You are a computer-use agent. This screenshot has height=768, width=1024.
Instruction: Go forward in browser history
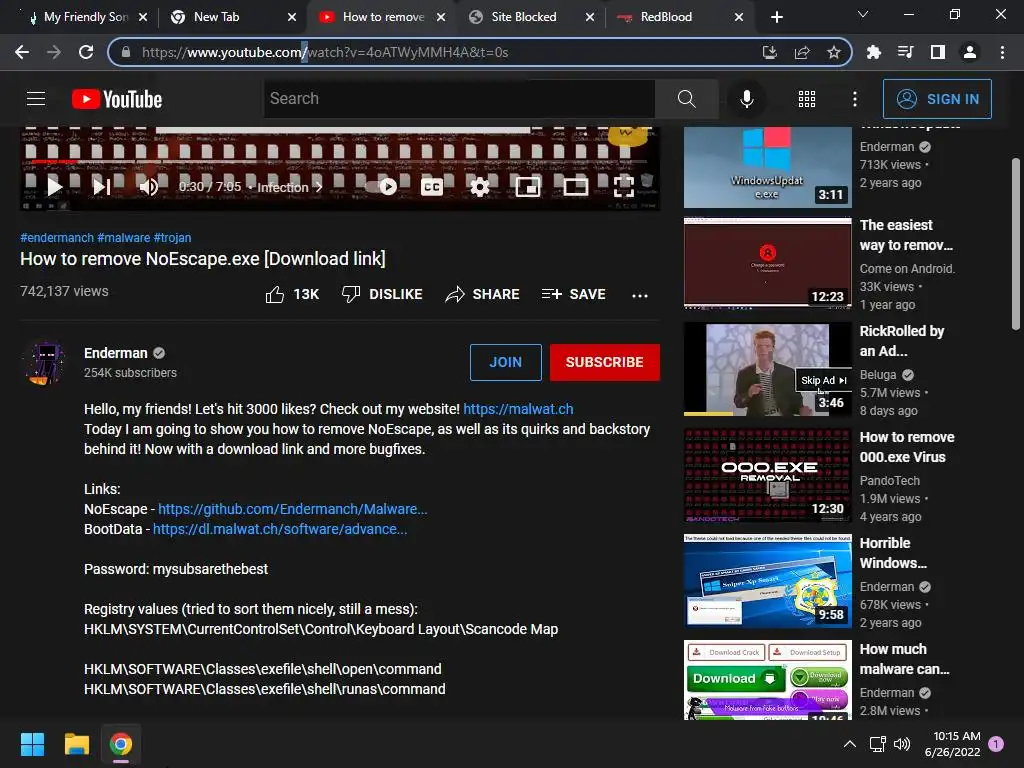click(54, 52)
